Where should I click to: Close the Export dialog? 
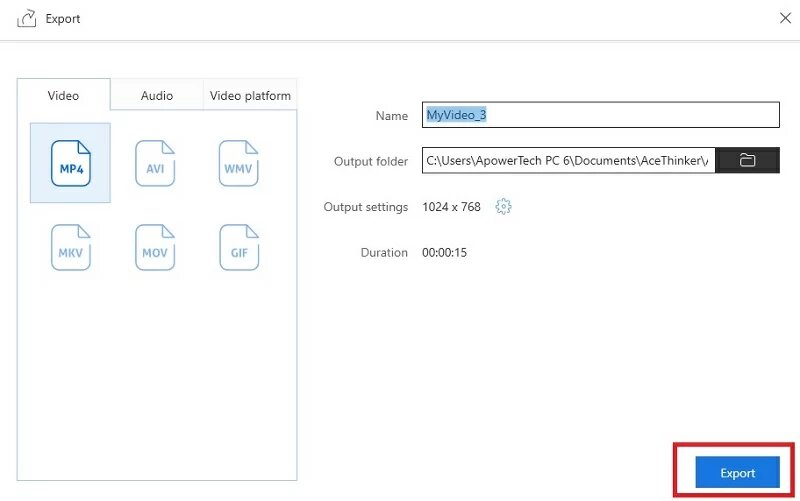(785, 18)
